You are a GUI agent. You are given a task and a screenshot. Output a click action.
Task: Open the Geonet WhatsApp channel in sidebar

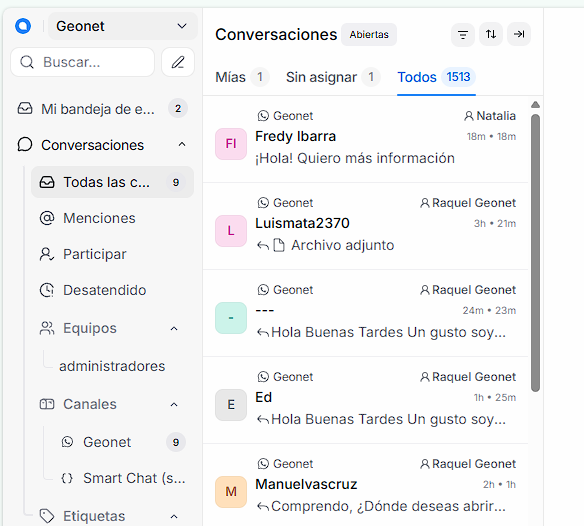click(x=123, y=442)
